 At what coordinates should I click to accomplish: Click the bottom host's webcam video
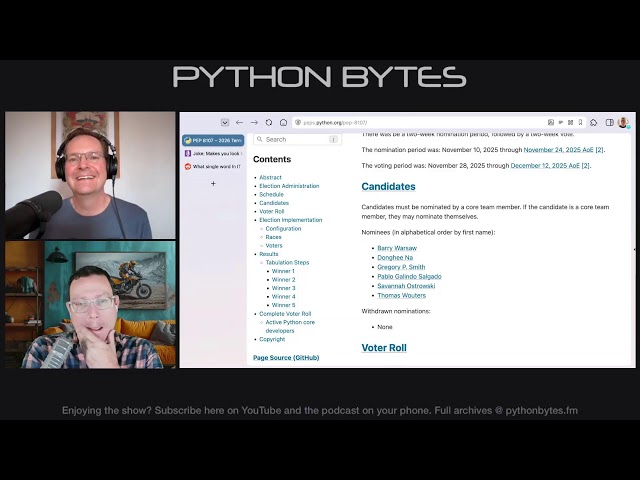coord(90,304)
